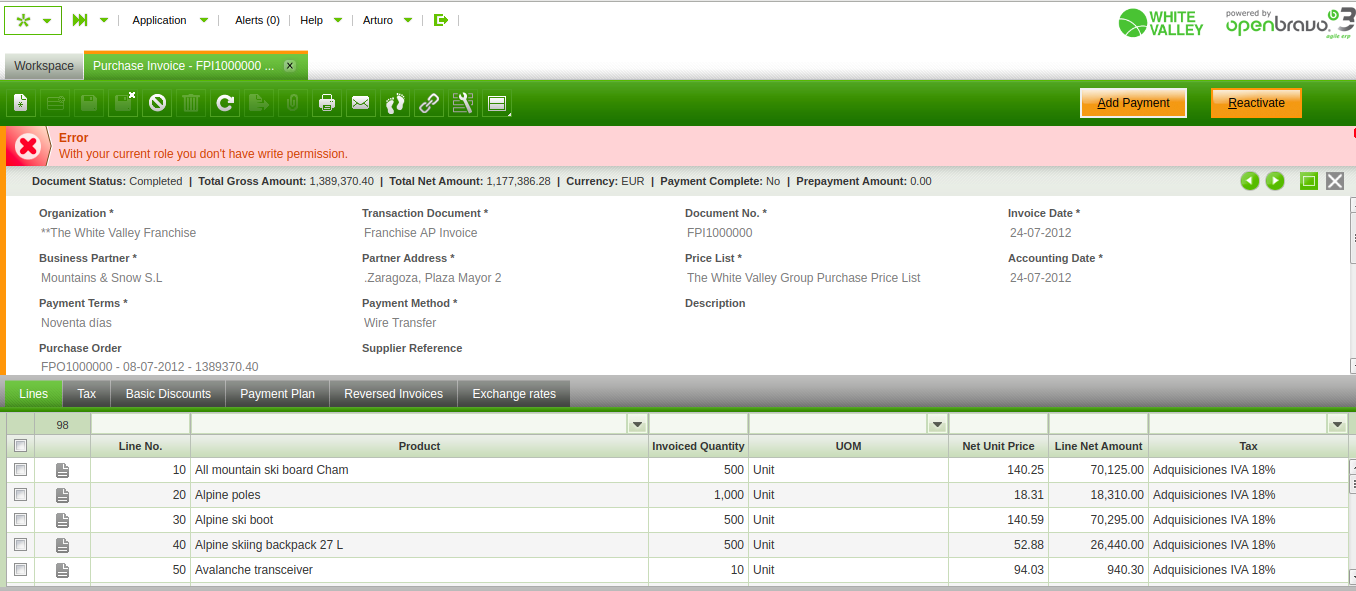Click the Line No. filter field
1356x591 pixels.
coord(140,425)
